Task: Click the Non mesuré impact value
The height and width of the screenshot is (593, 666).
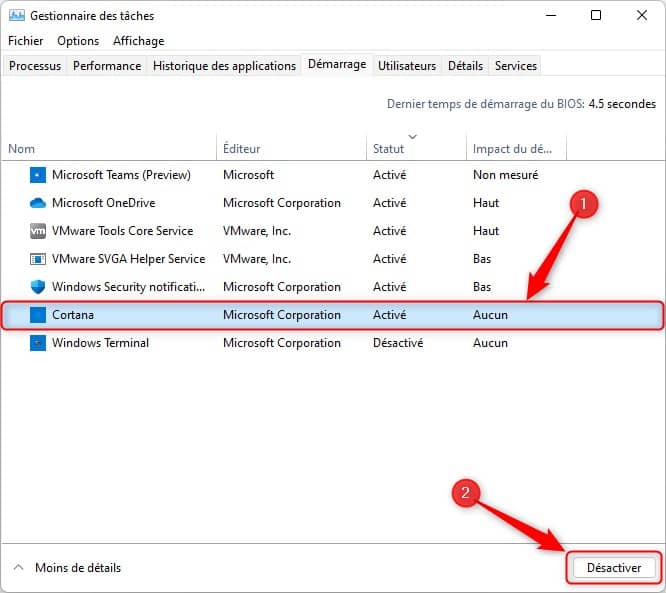Action: click(505, 175)
